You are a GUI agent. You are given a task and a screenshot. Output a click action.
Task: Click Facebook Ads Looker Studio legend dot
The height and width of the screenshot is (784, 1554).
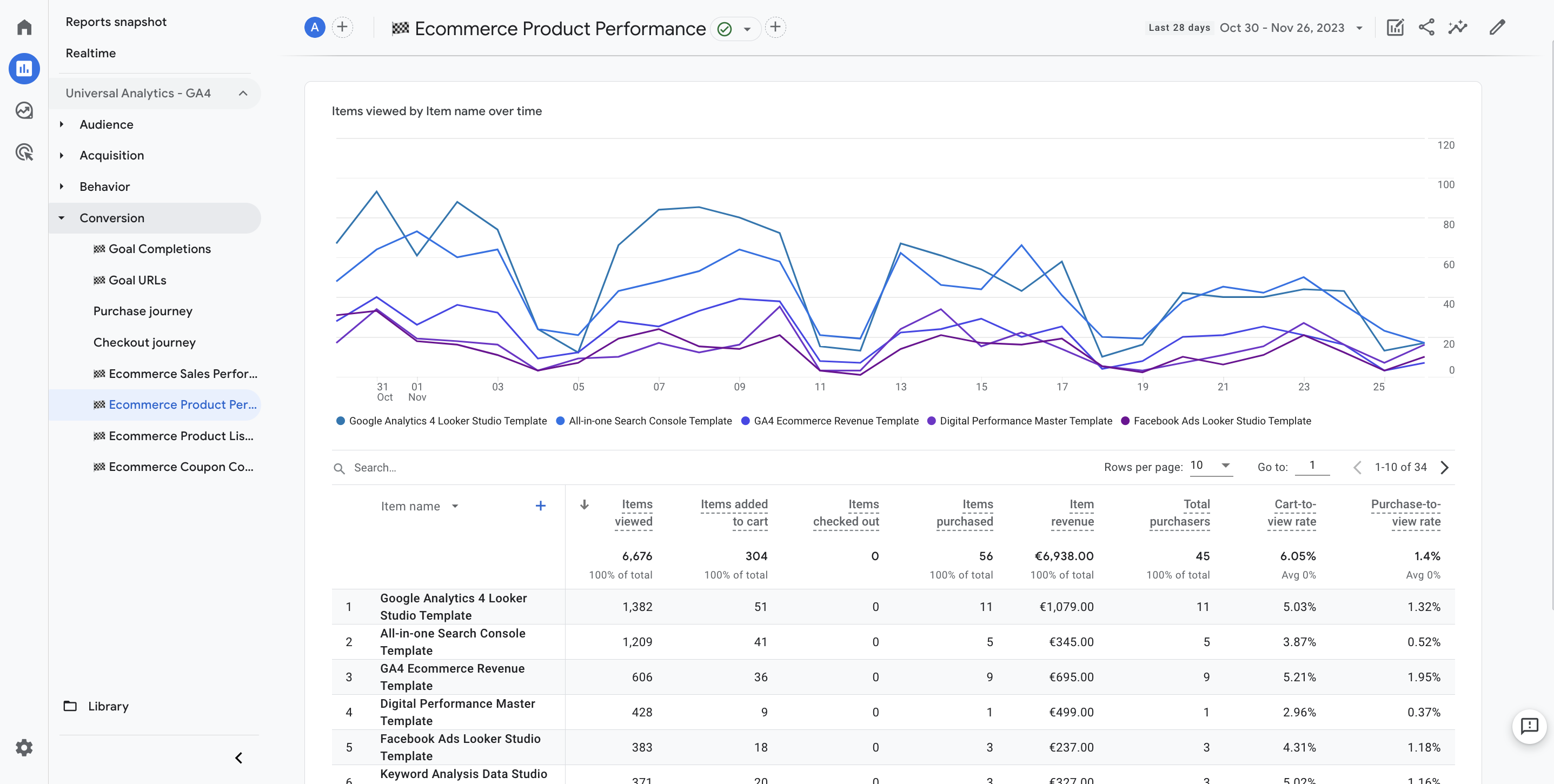click(1125, 421)
